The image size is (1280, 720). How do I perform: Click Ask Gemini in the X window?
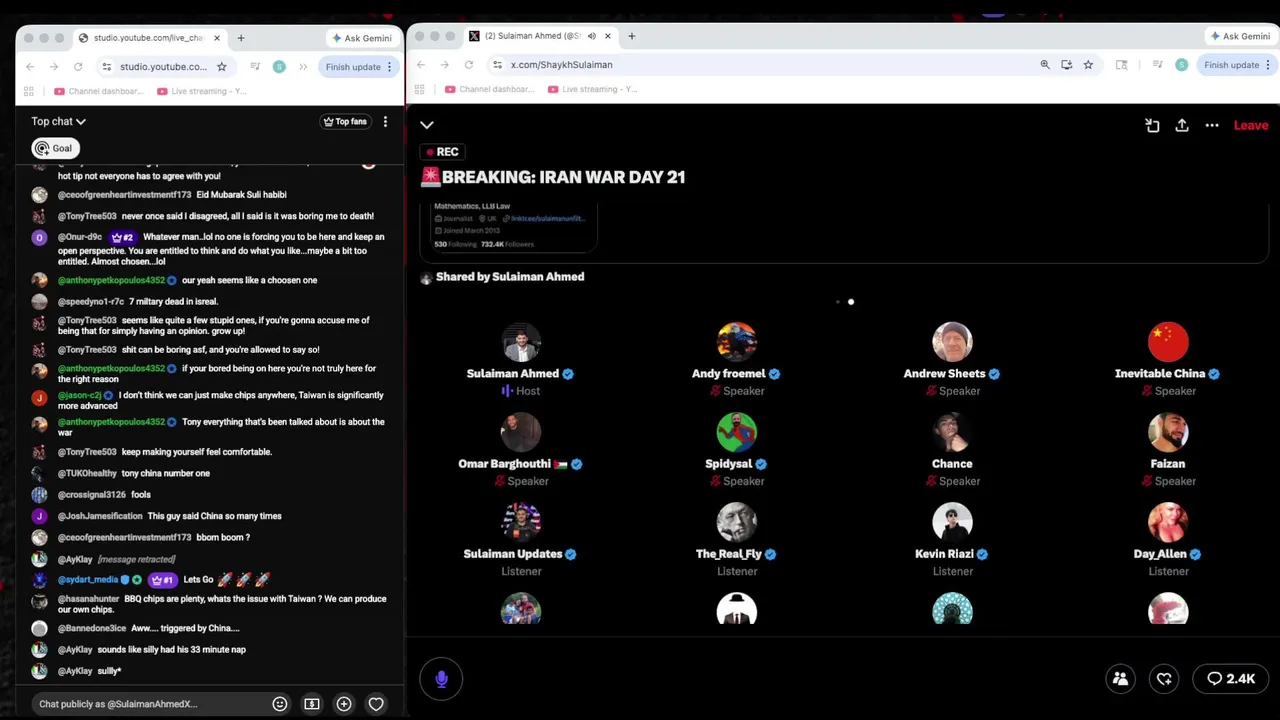coord(1240,36)
